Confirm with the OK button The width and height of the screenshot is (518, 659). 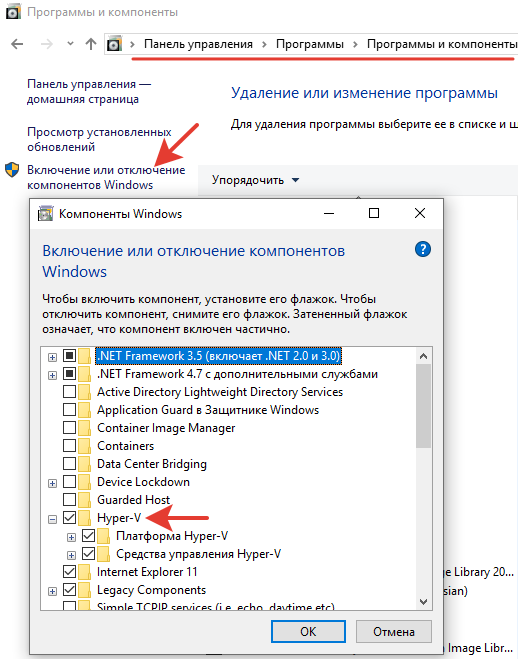pyautogui.click(x=308, y=632)
